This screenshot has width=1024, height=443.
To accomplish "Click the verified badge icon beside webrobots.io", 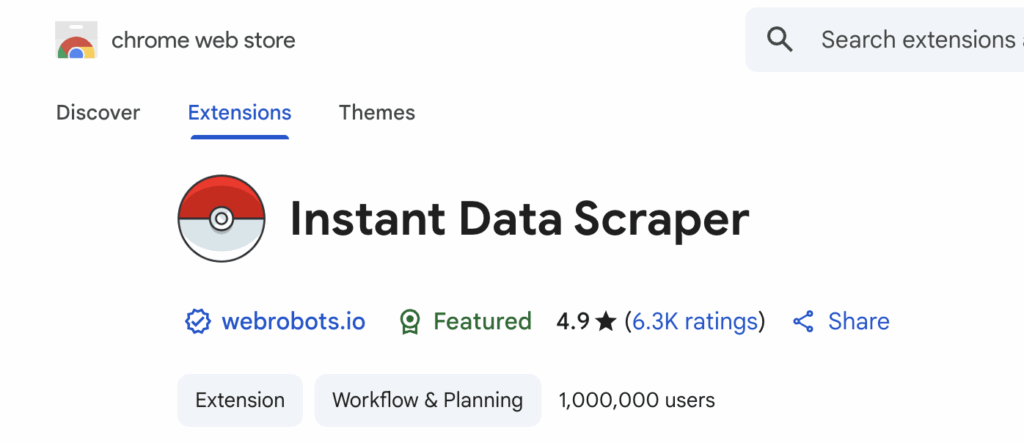I will [197, 322].
